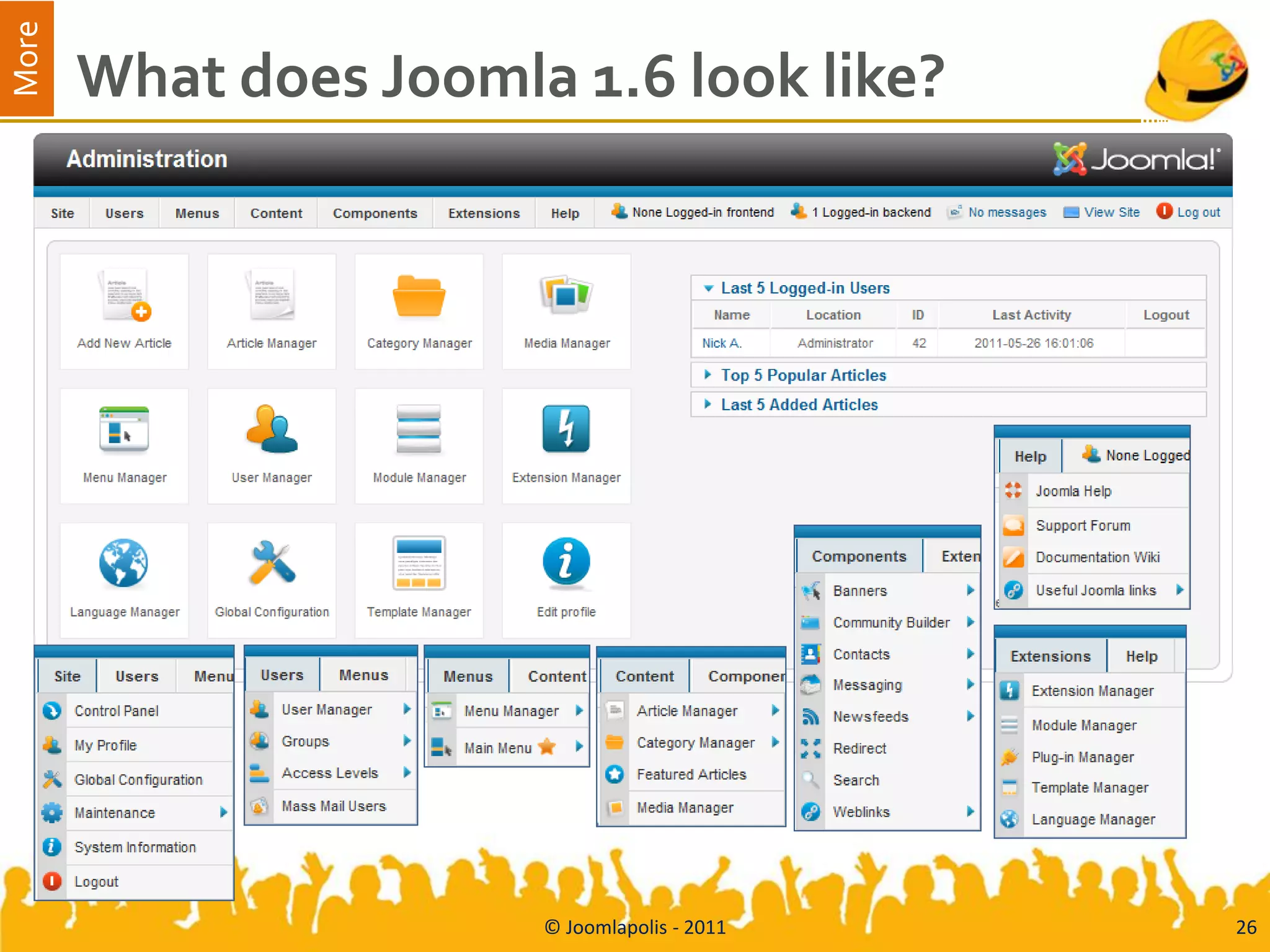1270x952 pixels.
Task: Open the Global Configuration tools icon
Action: [x=272, y=562]
